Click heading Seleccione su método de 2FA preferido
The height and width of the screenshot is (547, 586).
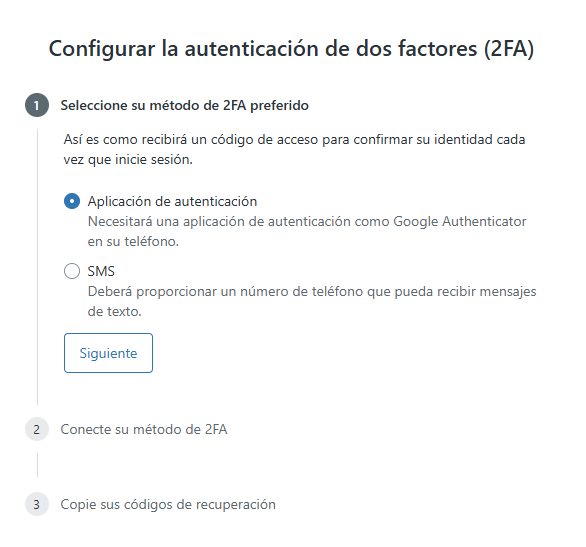tap(185, 105)
